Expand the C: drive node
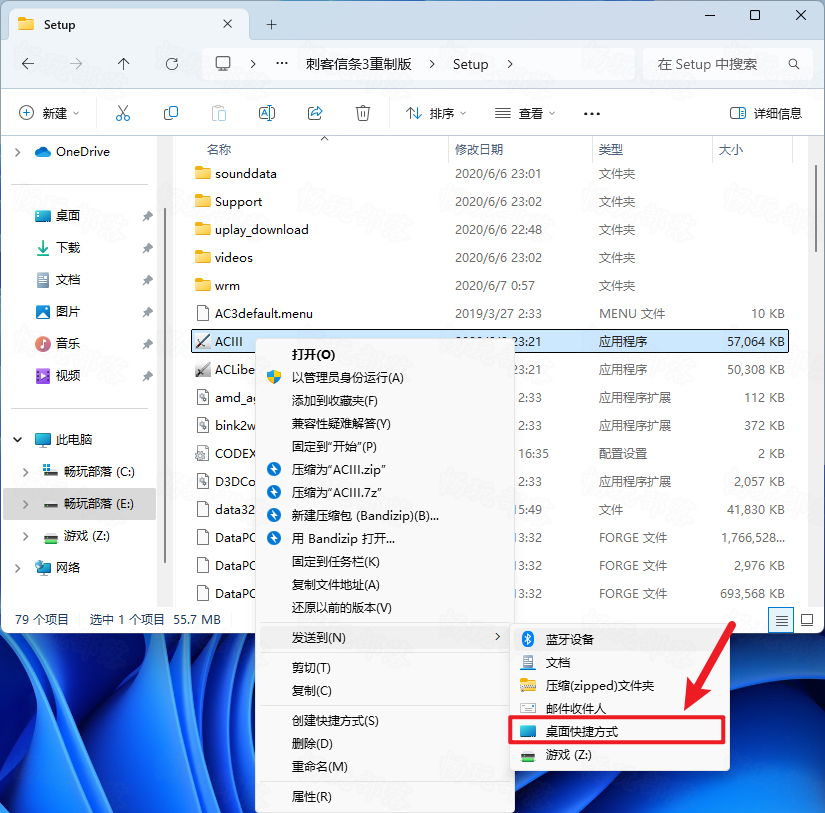 (26, 472)
